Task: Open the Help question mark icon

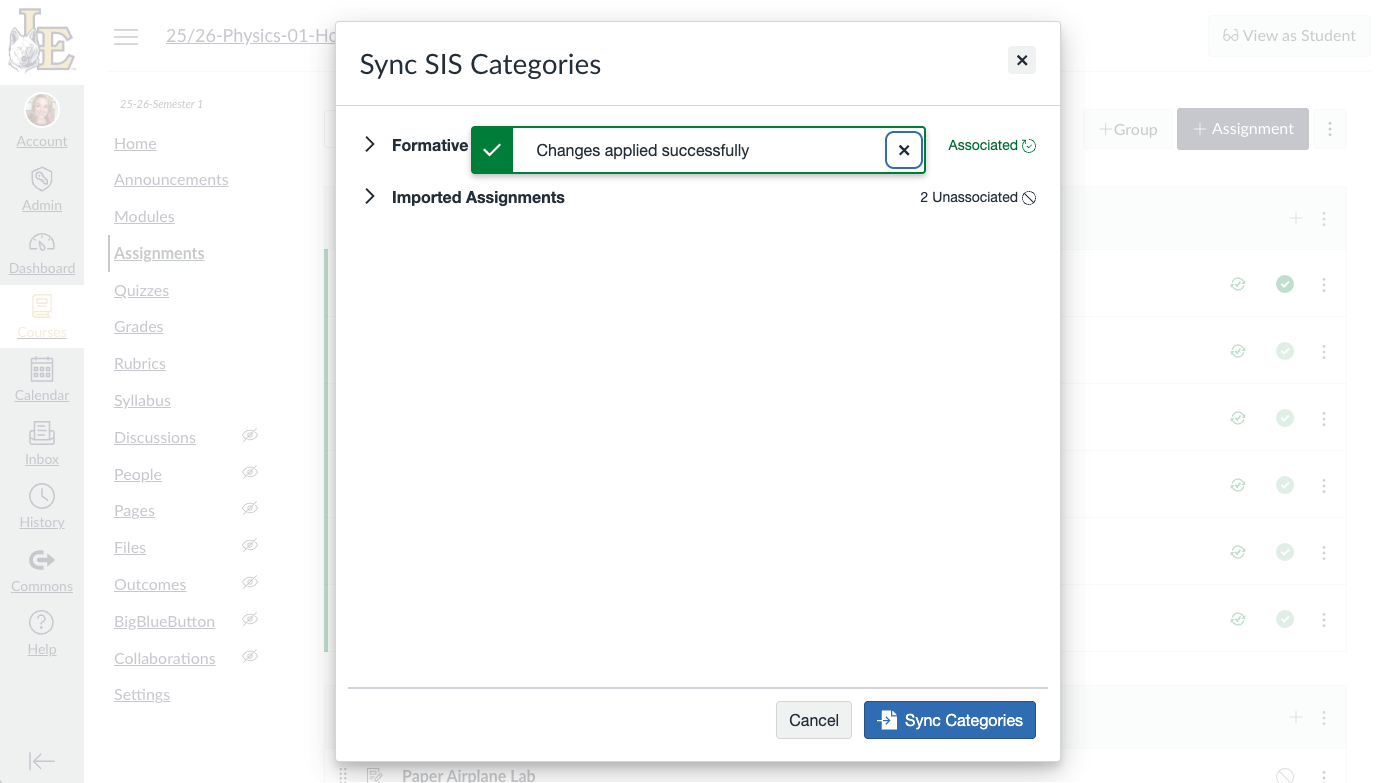Action: pos(42,623)
